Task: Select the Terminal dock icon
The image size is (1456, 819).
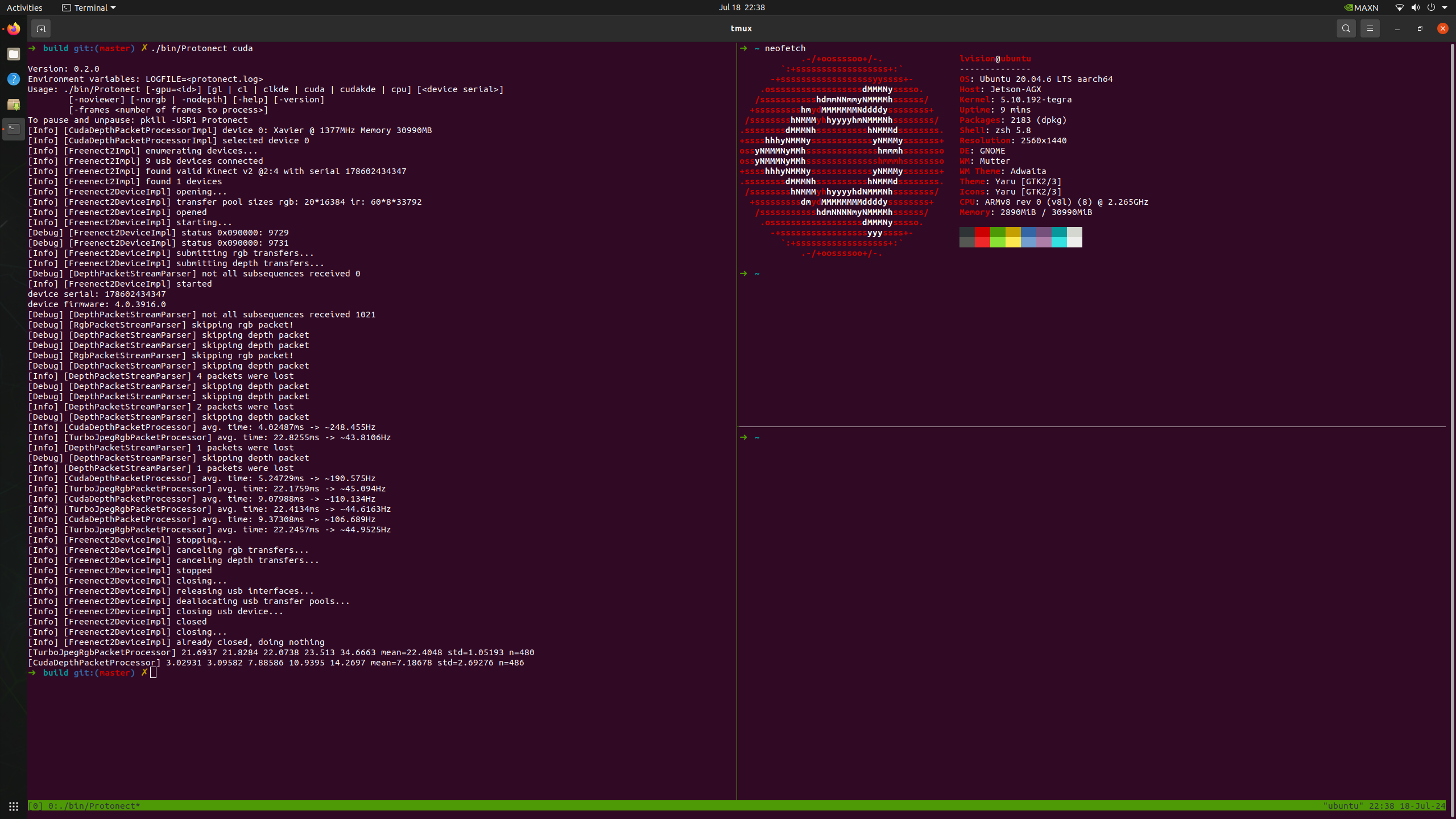Action: tap(14, 129)
